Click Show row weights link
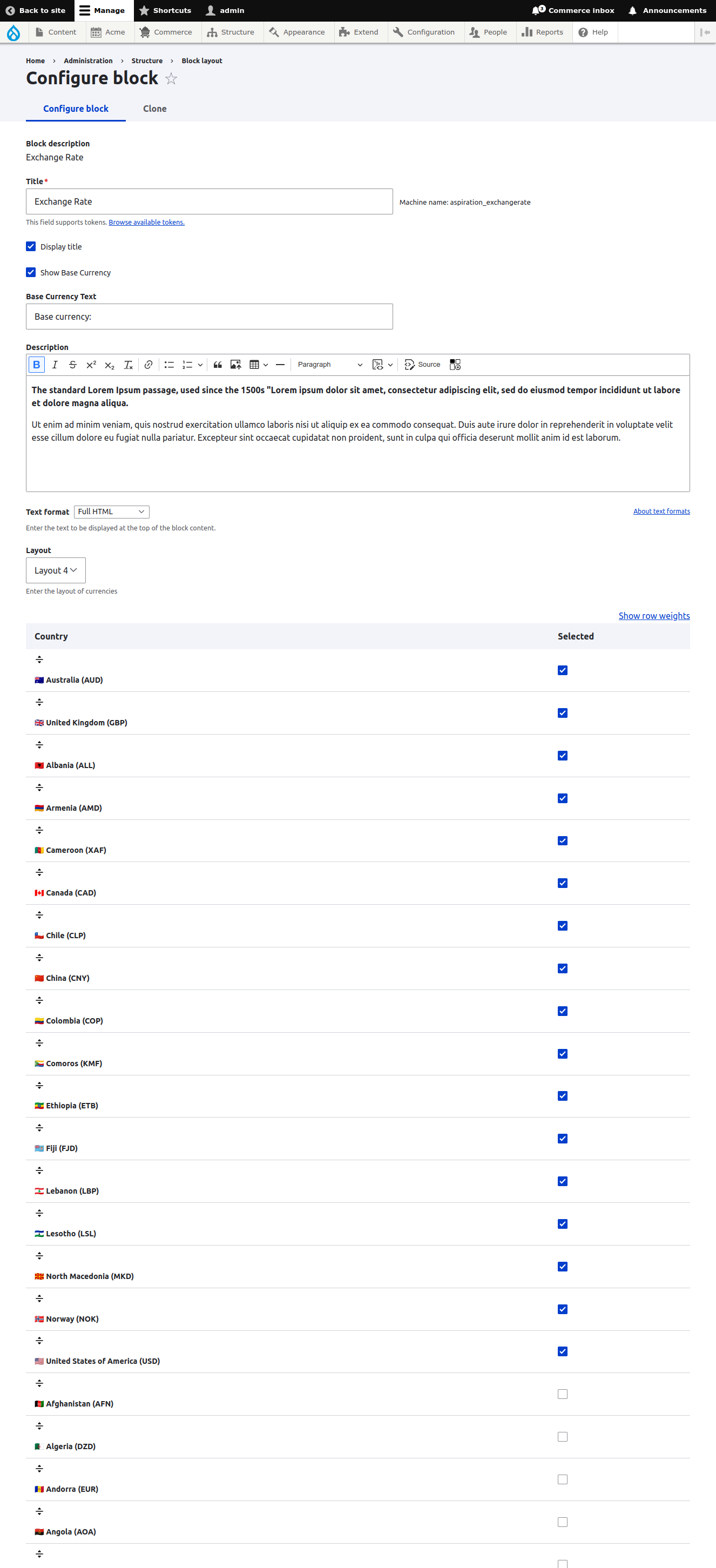716x1568 pixels. (x=654, y=616)
